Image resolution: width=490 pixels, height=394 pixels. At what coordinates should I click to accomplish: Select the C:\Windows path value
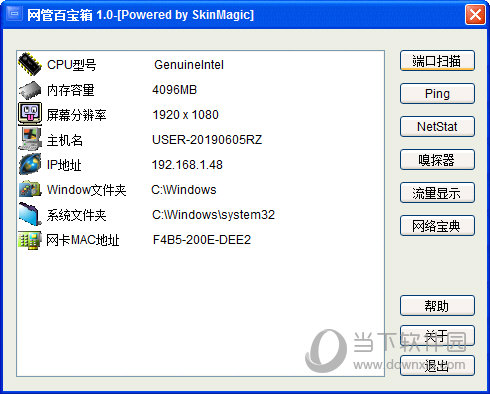click(184, 190)
